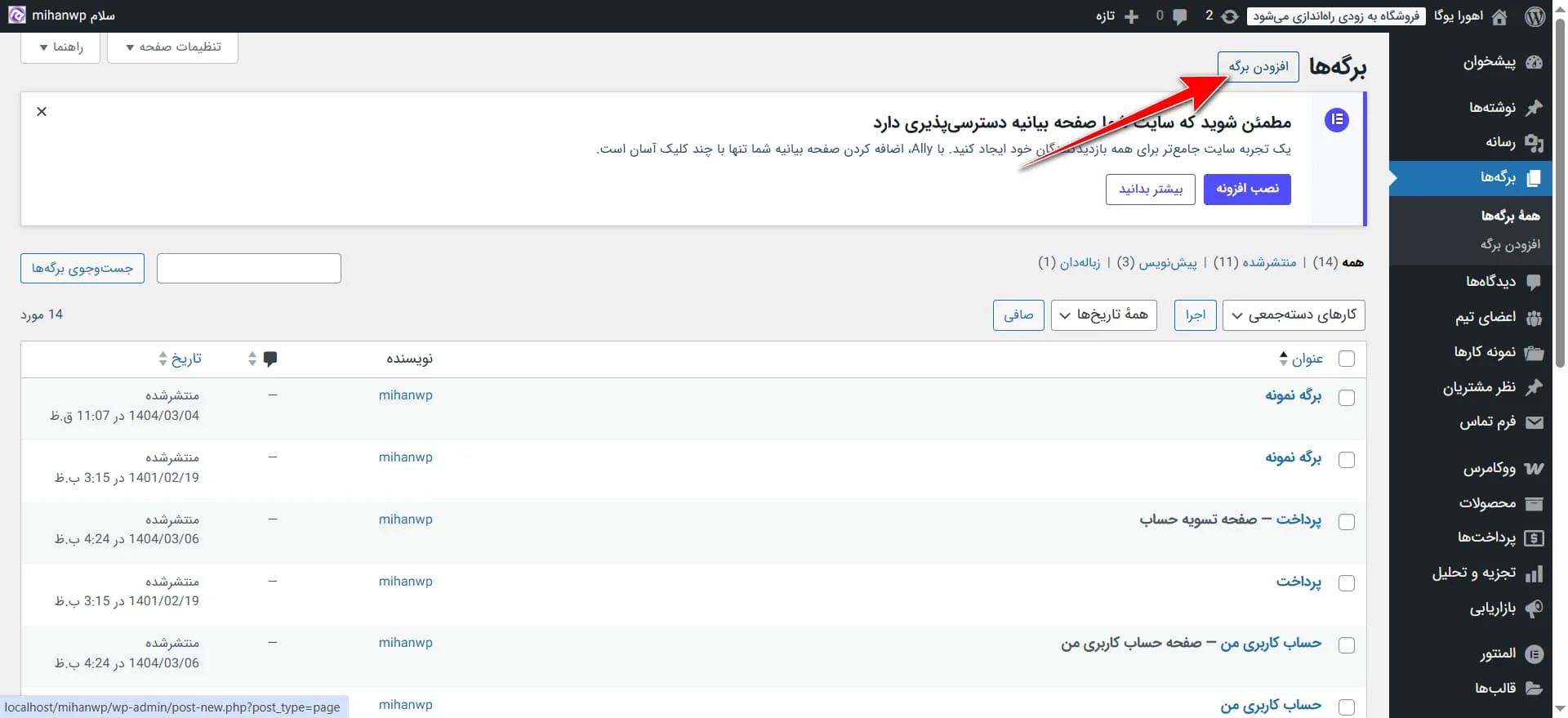Open the المنتور Elementor sidebar icon
Viewport: 1568px width, 718px height.
click(x=1534, y=654)
